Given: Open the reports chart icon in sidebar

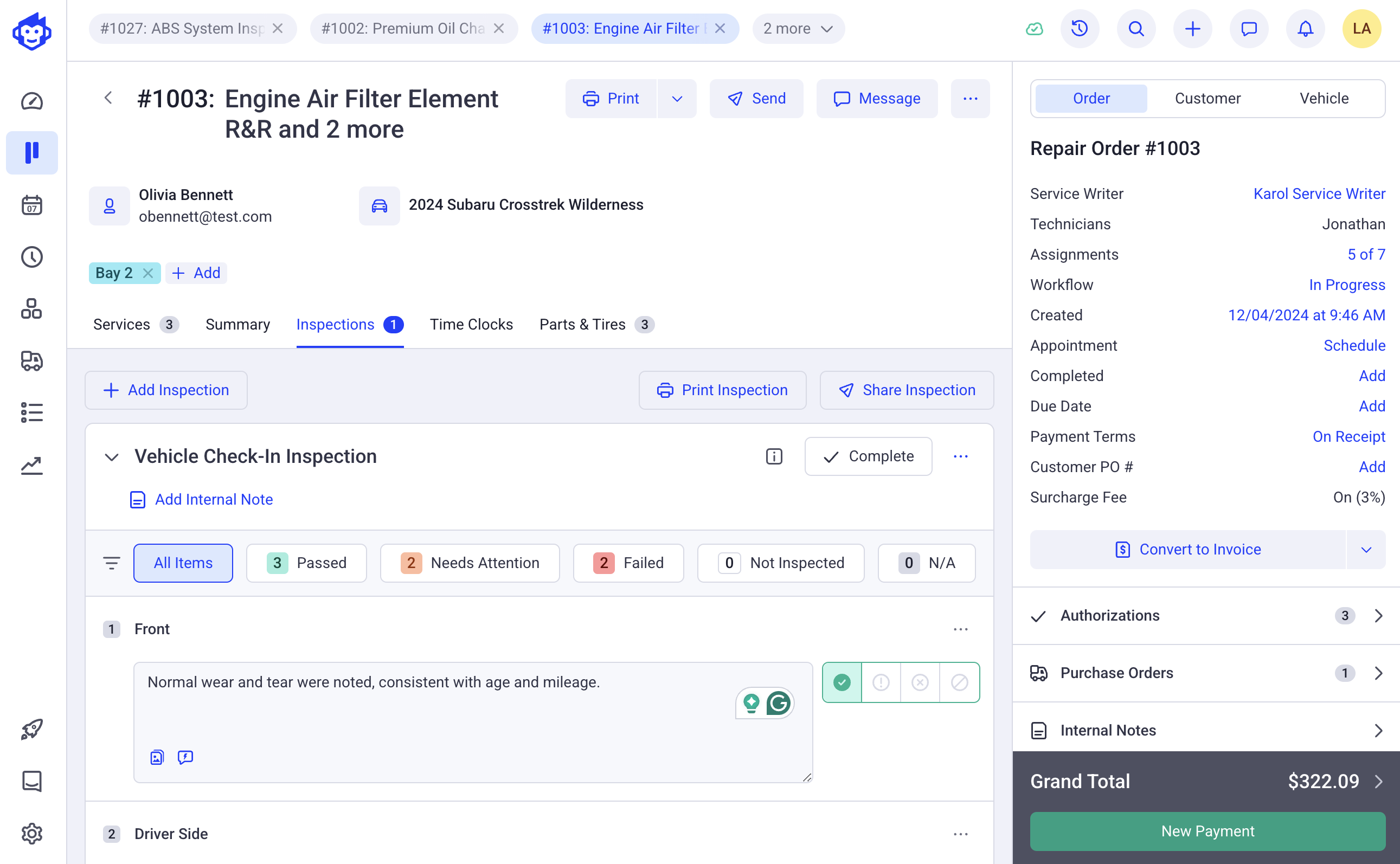Looking at the screenshot, I should point(31,465).
